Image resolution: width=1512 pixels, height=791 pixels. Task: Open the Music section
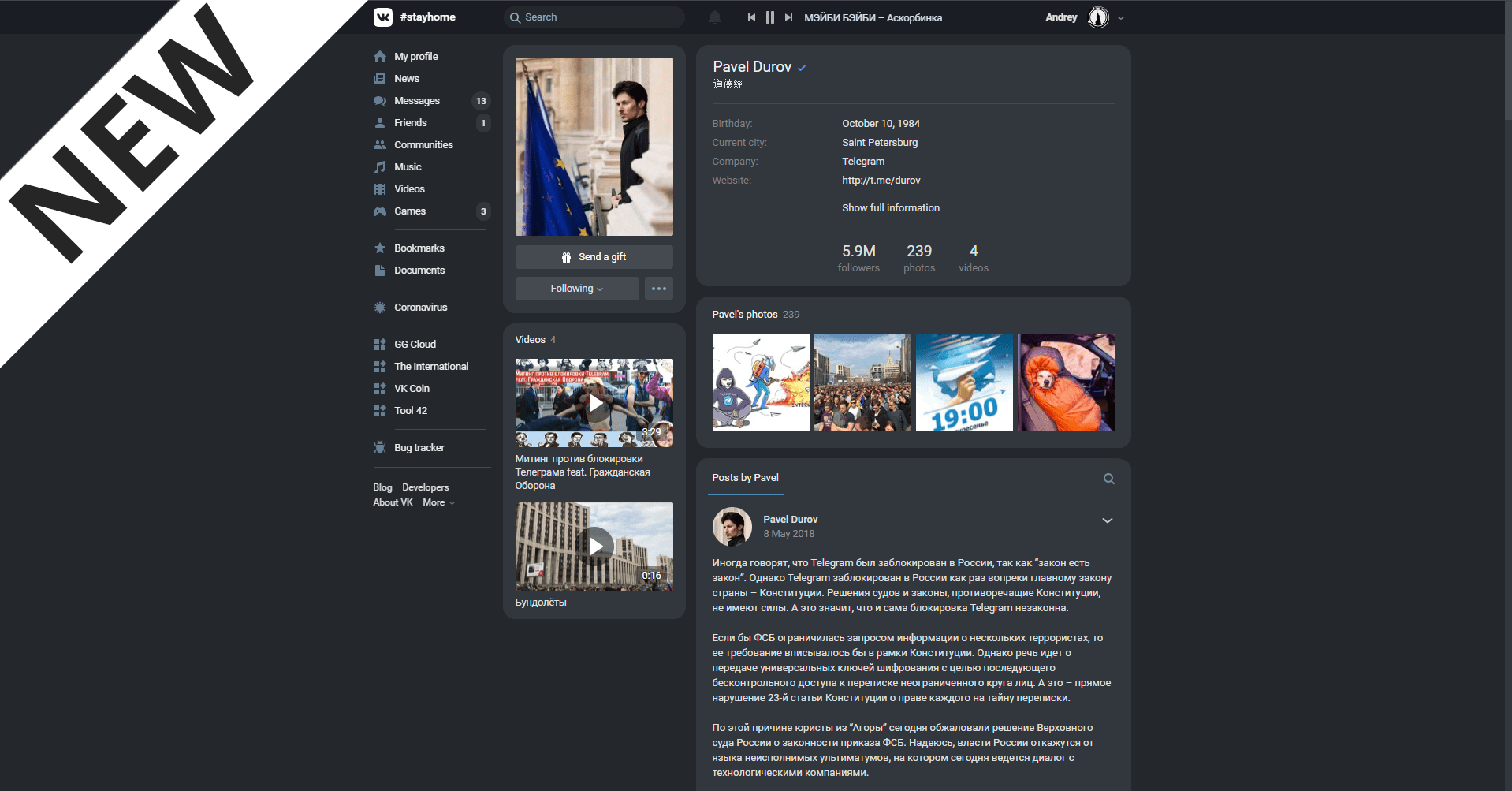tap(408, 166)
